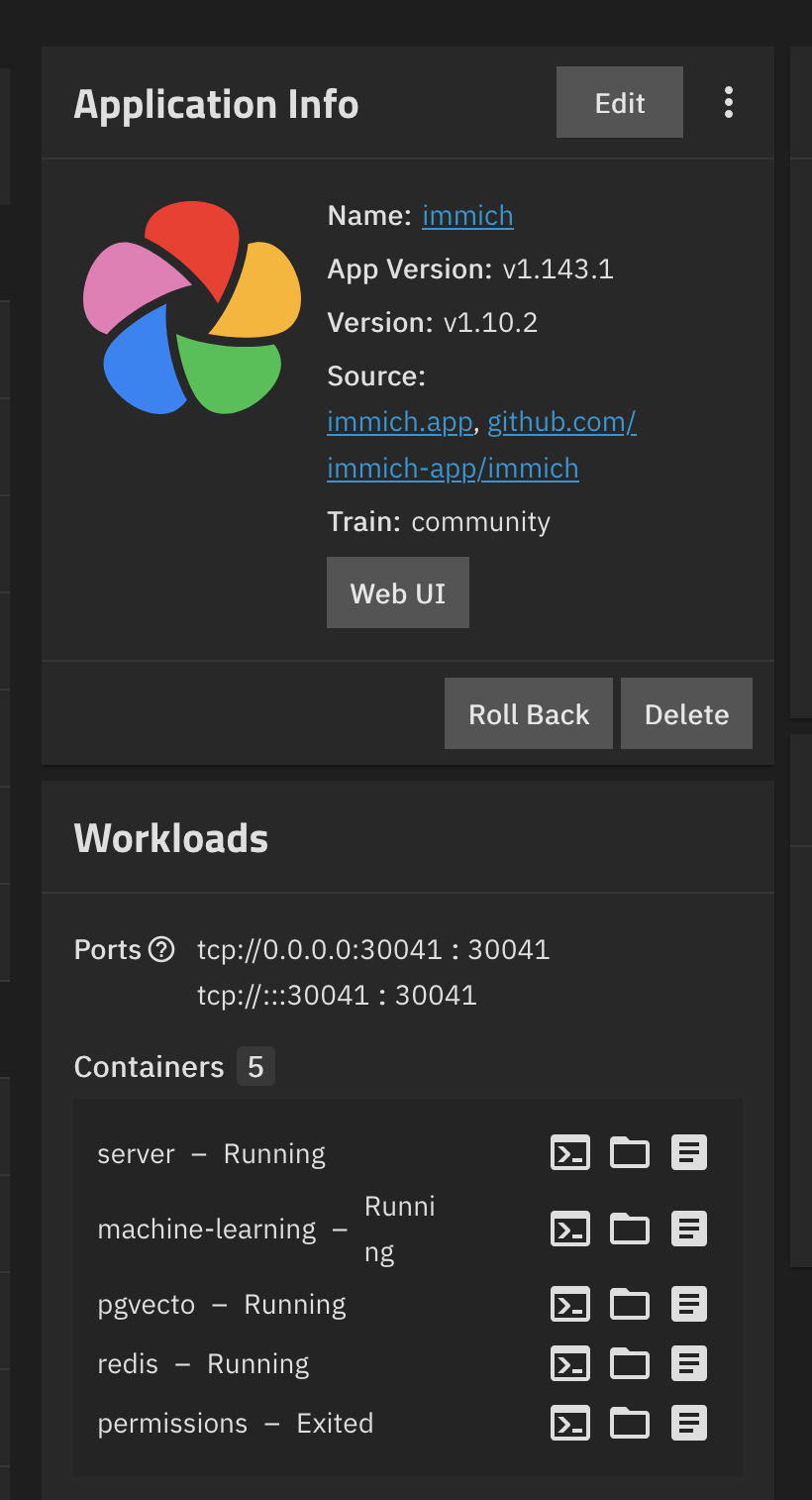This screenshot has width=812, height=1500.
Task: Click the App Version v1.143.1 text
Action: pyautogui.click(x=470, y=268)
